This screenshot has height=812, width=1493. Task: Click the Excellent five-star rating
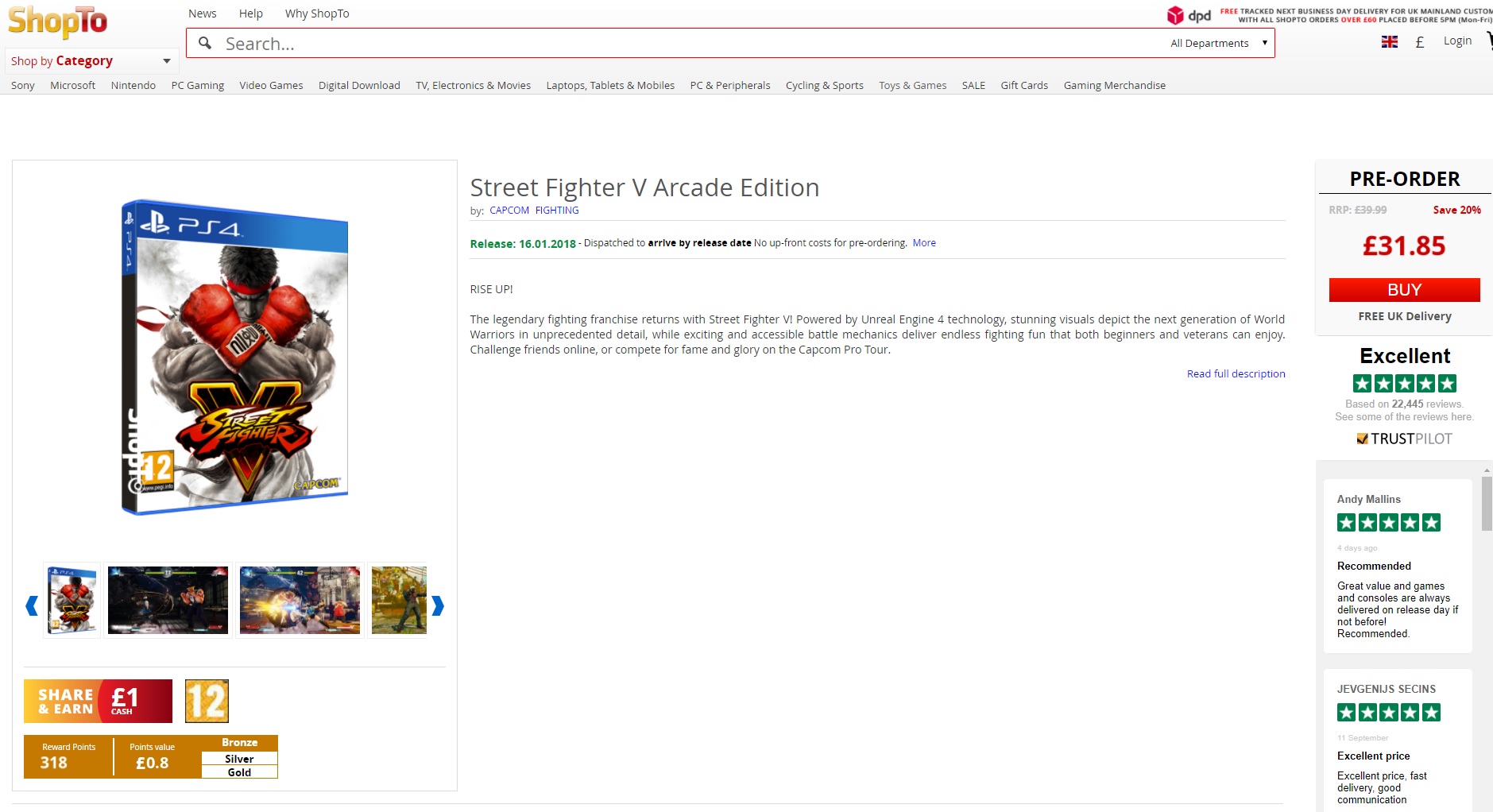[1405, 384]
